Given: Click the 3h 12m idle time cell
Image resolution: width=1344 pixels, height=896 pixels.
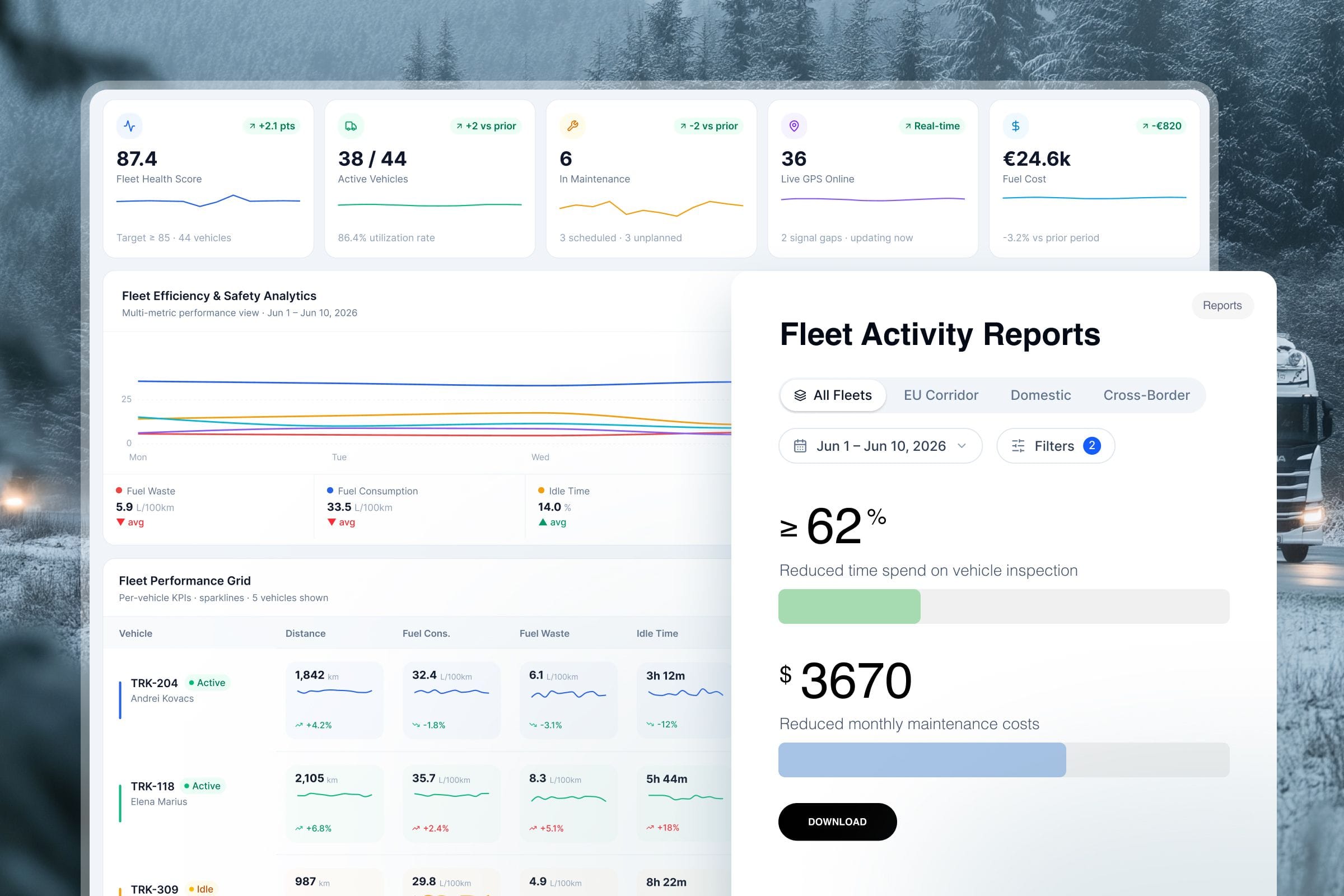Looking at the screenshot, I should point(684,700).
